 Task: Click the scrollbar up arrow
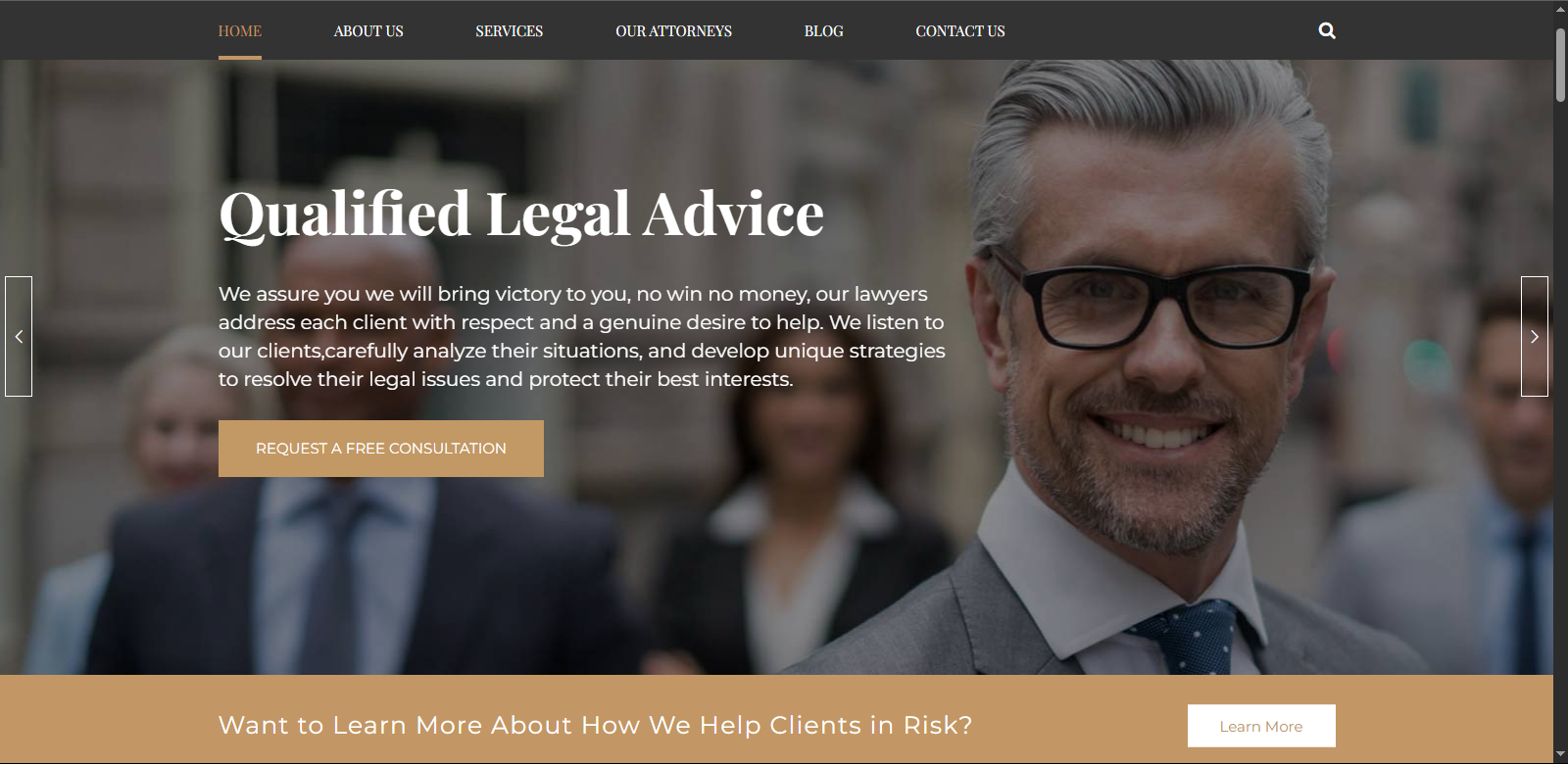point(1560,9)
